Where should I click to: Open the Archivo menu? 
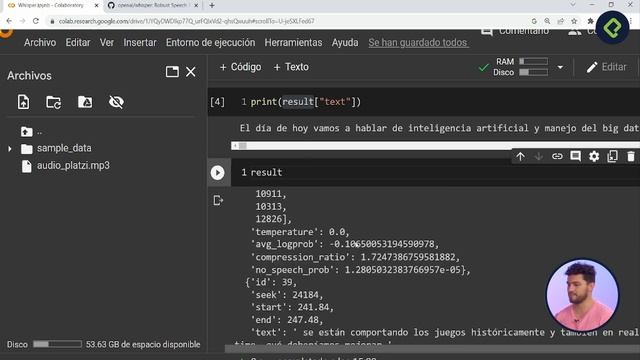pos(40,42)
